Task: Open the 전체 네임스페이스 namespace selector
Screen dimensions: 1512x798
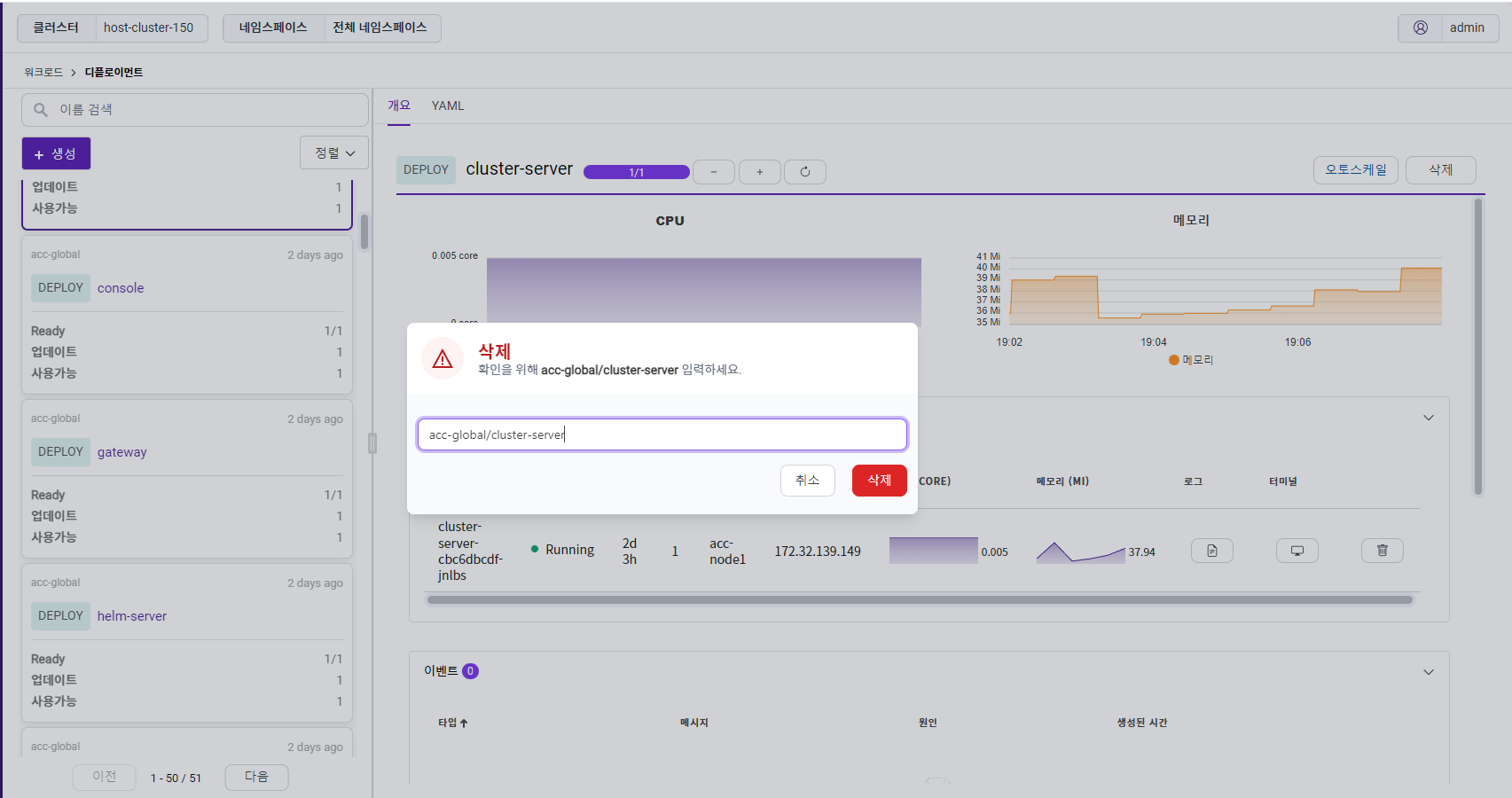Action: (380, 27)
